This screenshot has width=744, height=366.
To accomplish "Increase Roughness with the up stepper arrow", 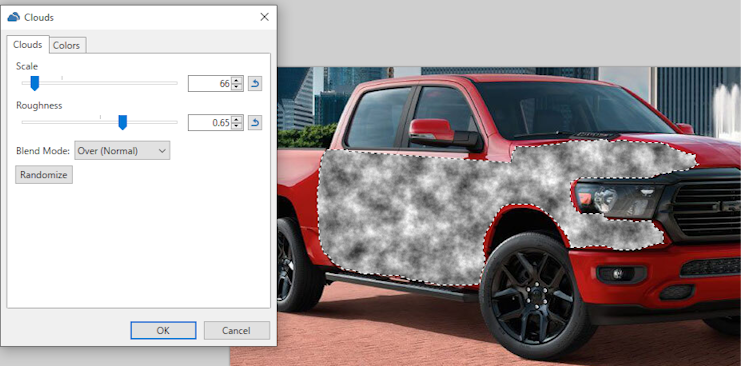I will [x=237, y=119].
